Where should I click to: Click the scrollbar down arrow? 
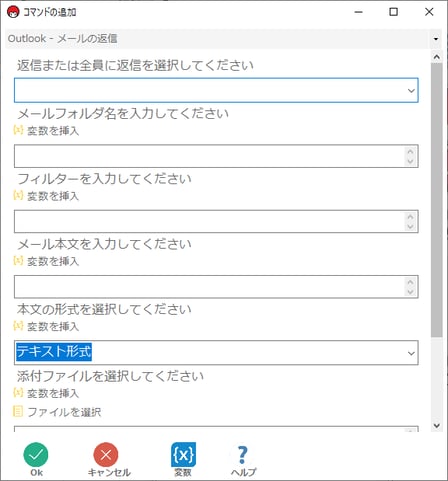(437, 425)
